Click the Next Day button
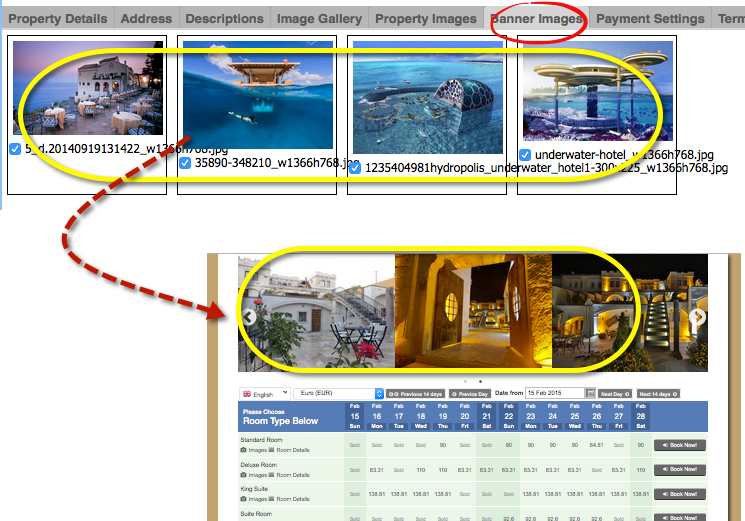Viewport: 745px width, 521px height. pyautogui.click(x=616, y=394)
